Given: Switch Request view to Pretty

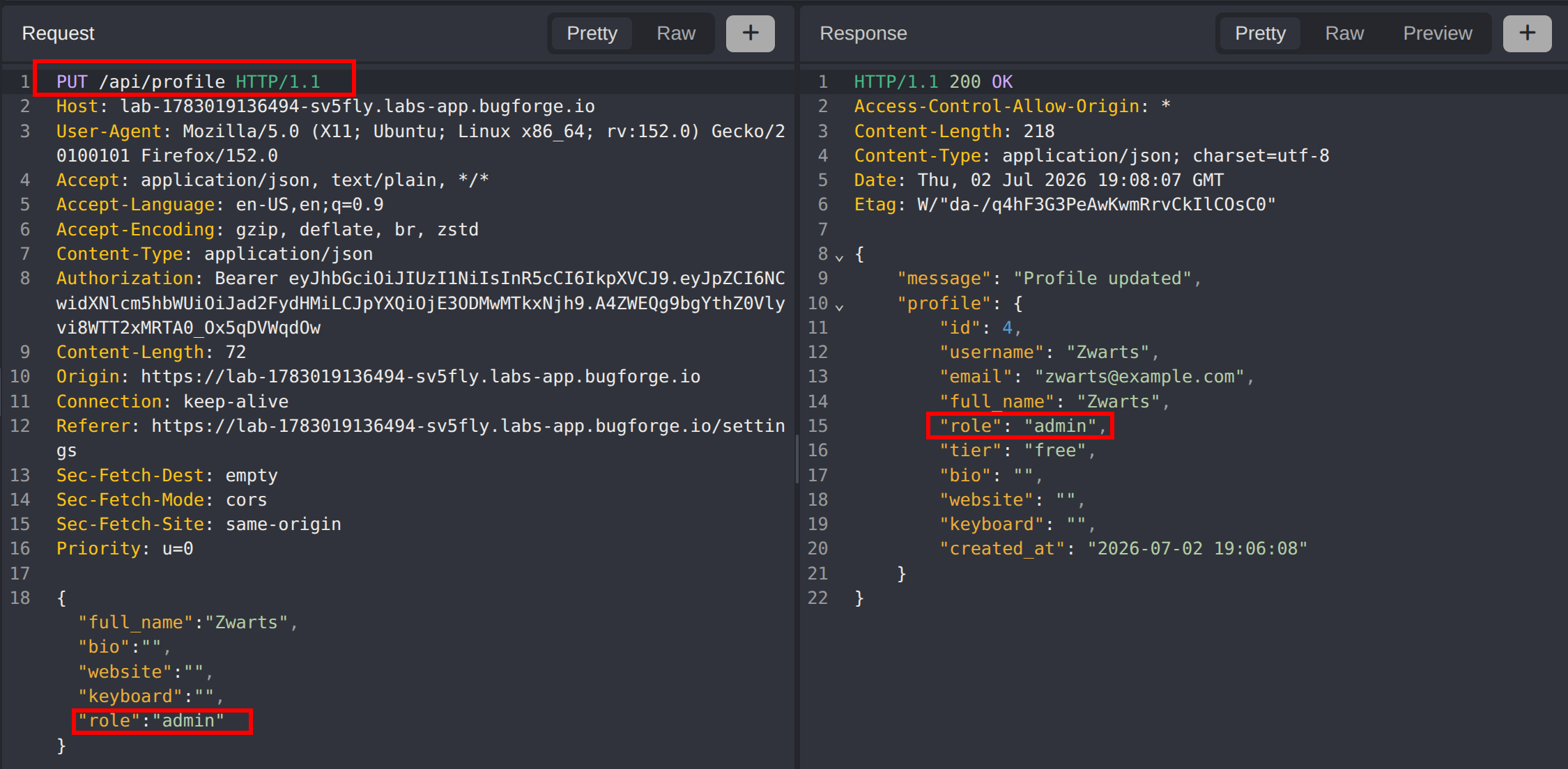Looking at the screenshot, I should click(592, 33).
